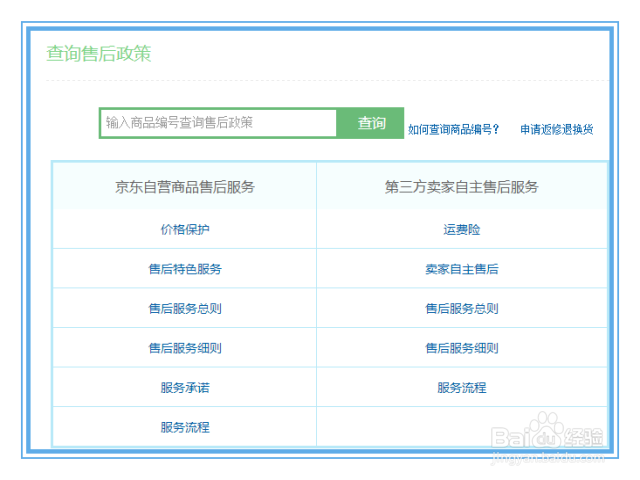Open 售后服务细则 under 第三方卖家自主售后服务
Image resolution: width=640 pixels, height=480 pixels.
pos(462,348)
